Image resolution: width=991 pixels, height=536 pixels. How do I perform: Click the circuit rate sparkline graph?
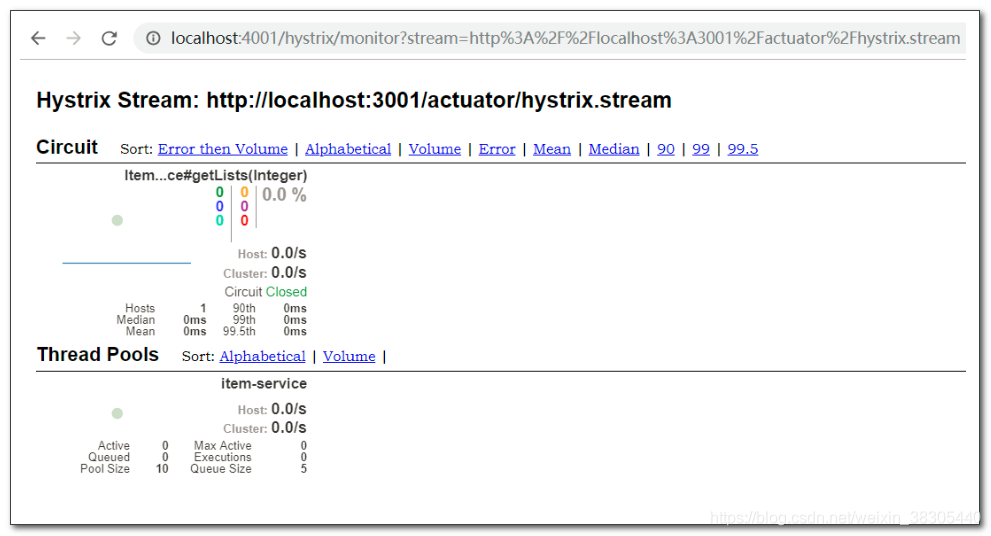(x=126, y=262)
